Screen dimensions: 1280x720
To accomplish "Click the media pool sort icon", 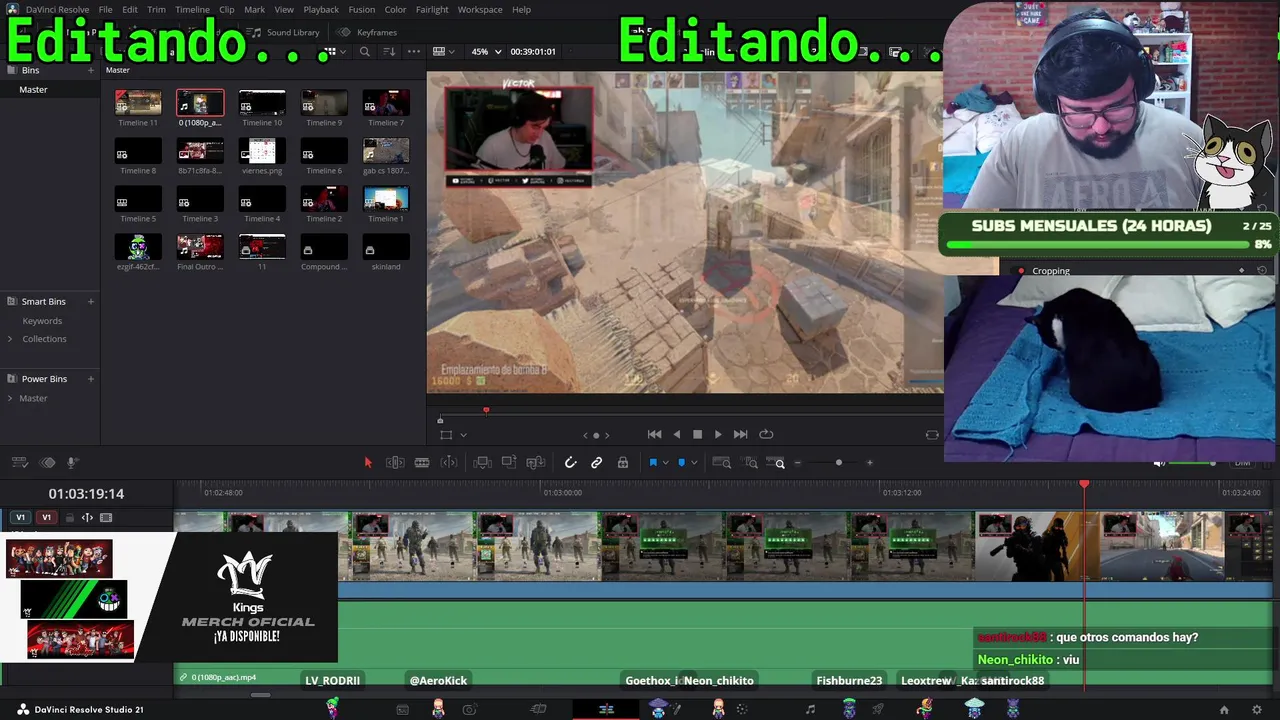I will tap(389, 51).
